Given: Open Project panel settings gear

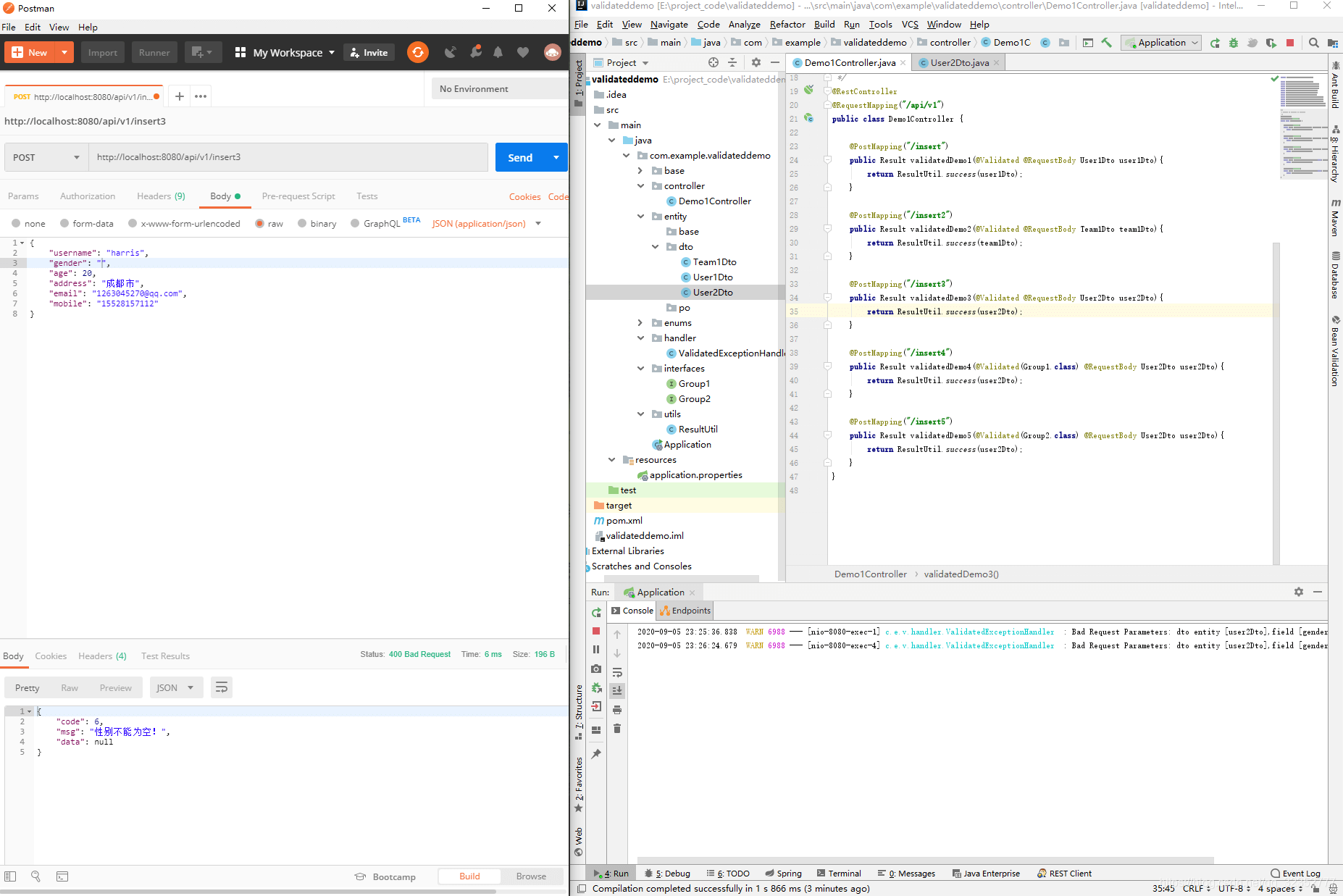Looking at the screenshot, I should tap(756, 62).
